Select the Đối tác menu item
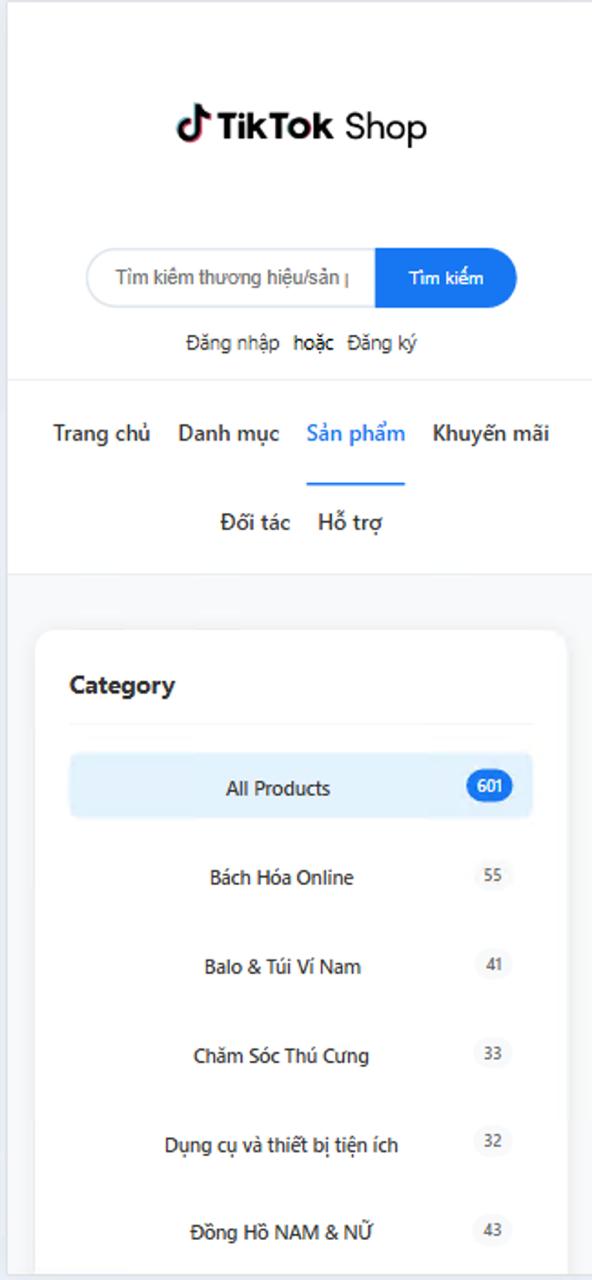This screenshot has width=592, height=1280. [254, 522]
